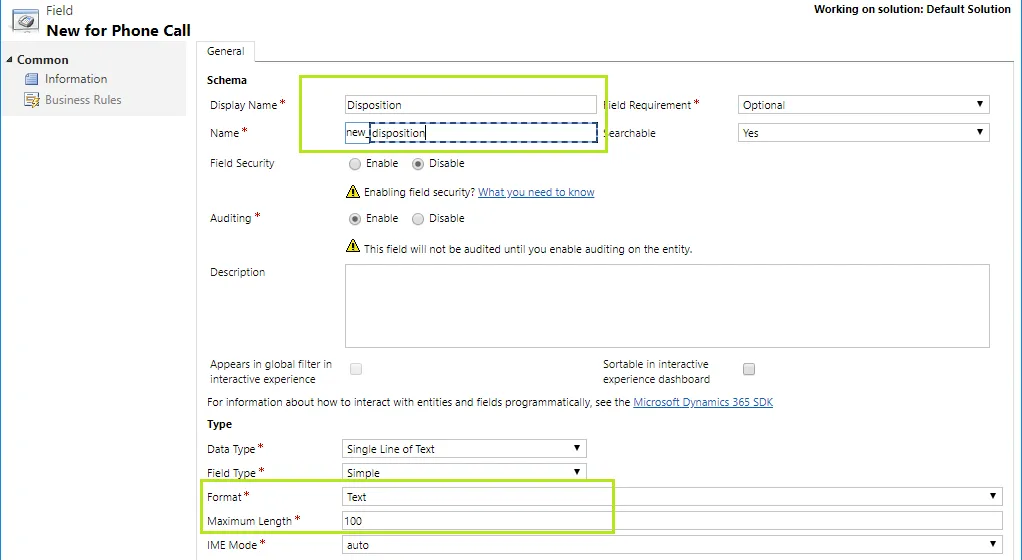Open the Field Type dropdown

point(464,472)
